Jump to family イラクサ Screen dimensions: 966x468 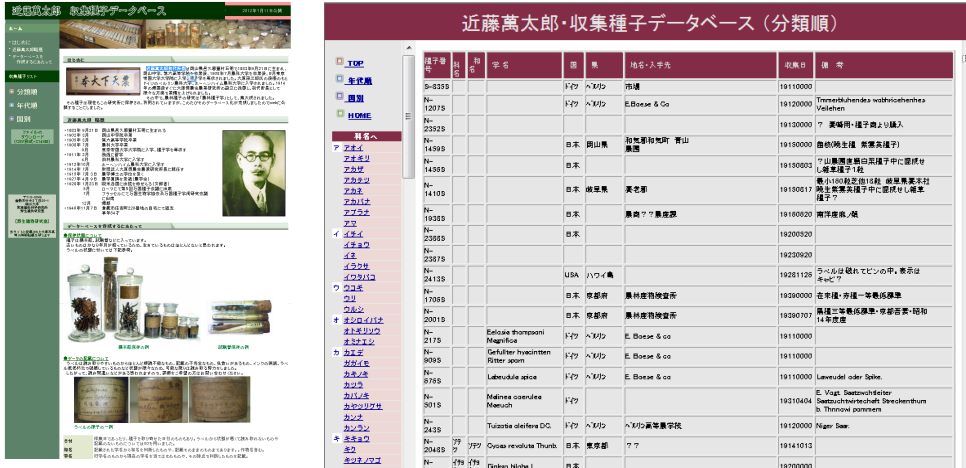coord(356,267)
